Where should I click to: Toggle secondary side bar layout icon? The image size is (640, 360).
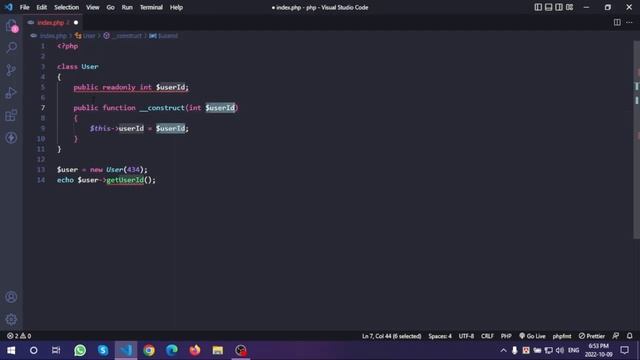coord(559,7)
